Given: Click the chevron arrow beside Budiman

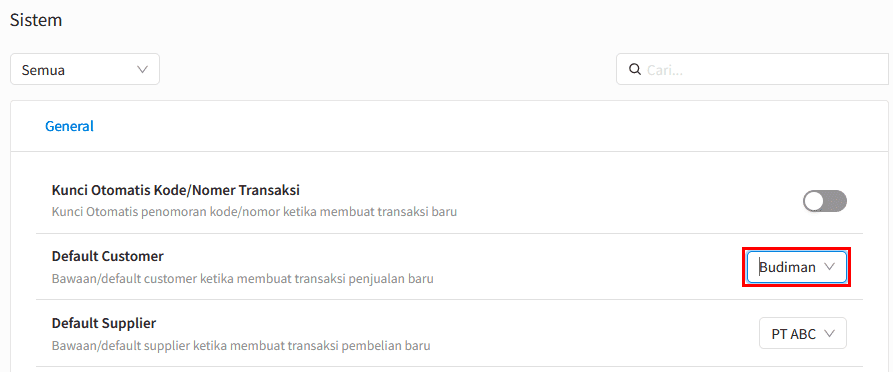Looking at the screenshot, I should pos(829,267).
